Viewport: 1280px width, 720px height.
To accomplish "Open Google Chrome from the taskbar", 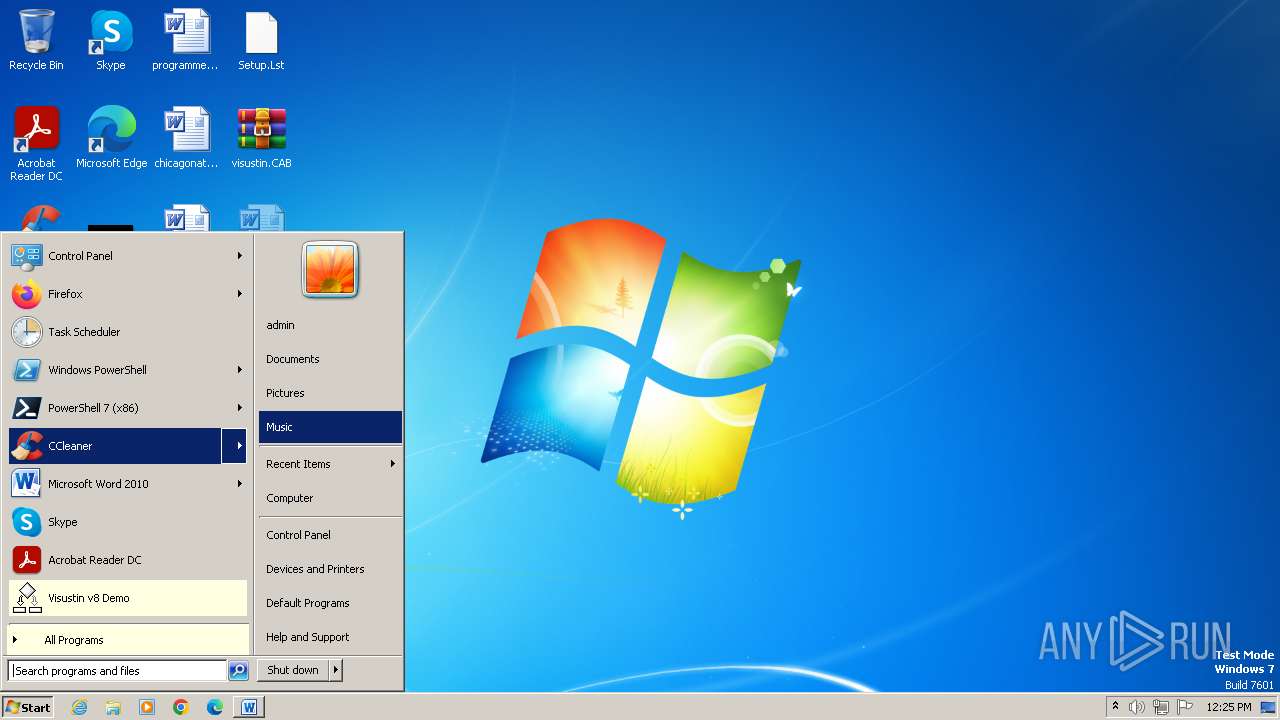I will pos(181,707).
